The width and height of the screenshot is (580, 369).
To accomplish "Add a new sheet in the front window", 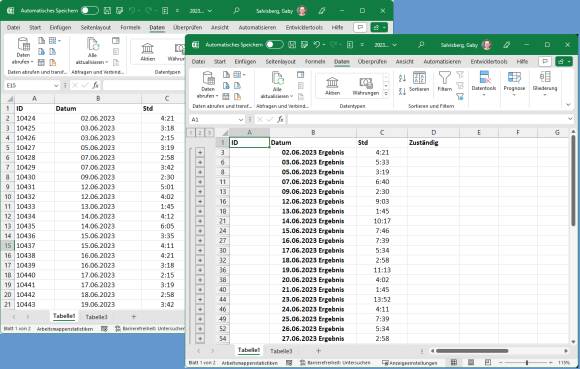I will [x=318, y=351].
